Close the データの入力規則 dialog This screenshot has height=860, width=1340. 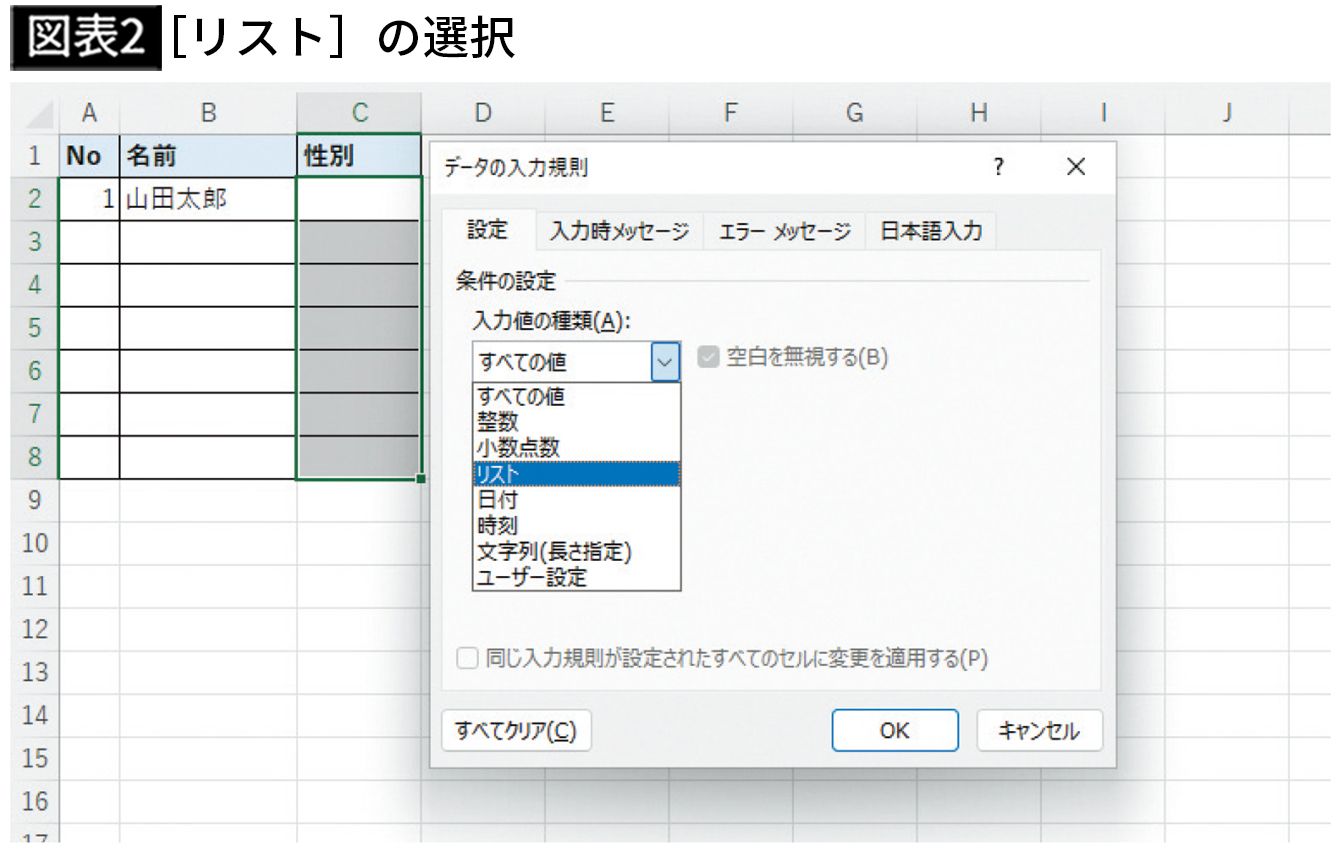coord(1076,168)
